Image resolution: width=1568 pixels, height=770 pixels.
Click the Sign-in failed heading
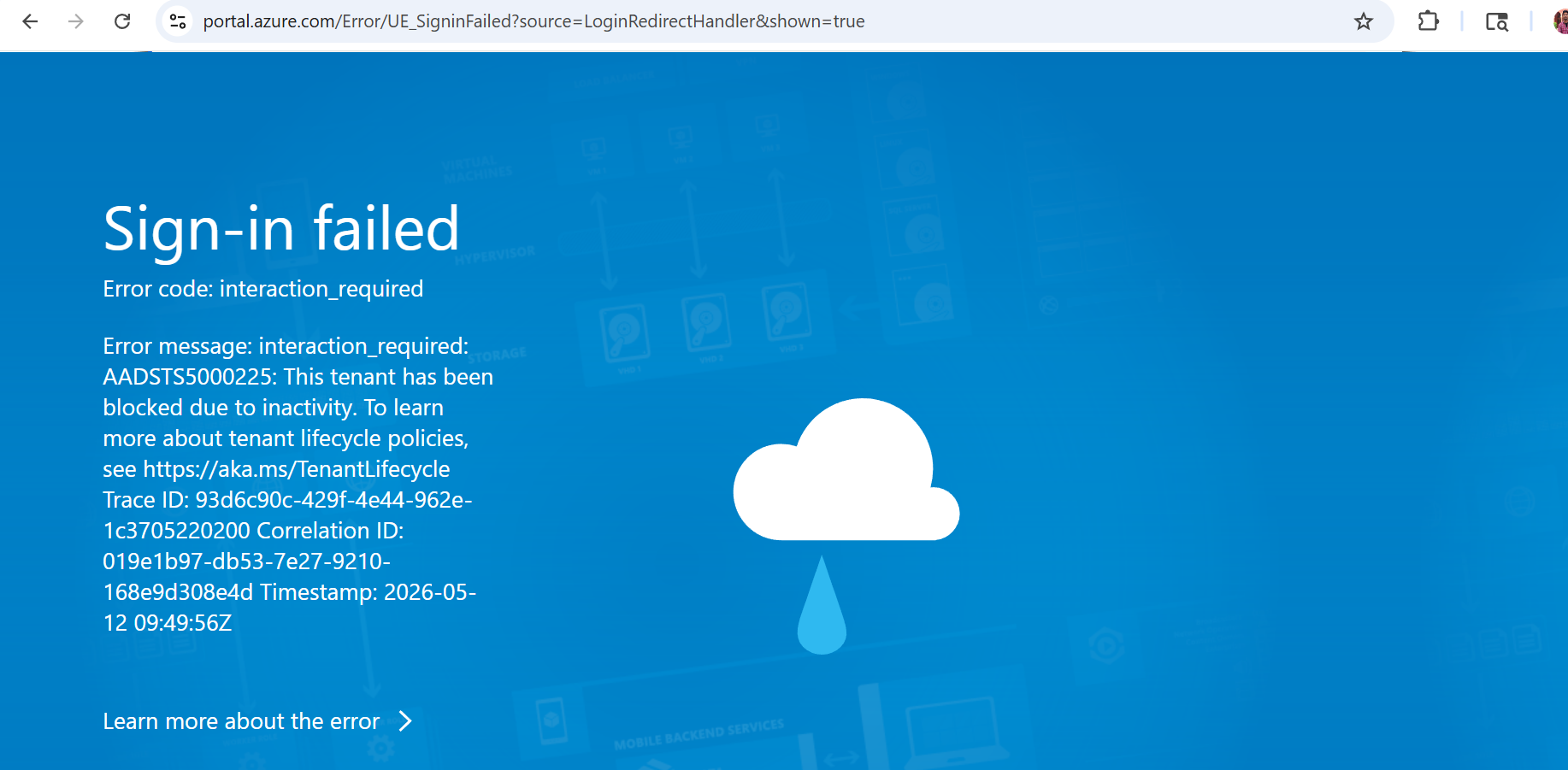click(281, 228)
